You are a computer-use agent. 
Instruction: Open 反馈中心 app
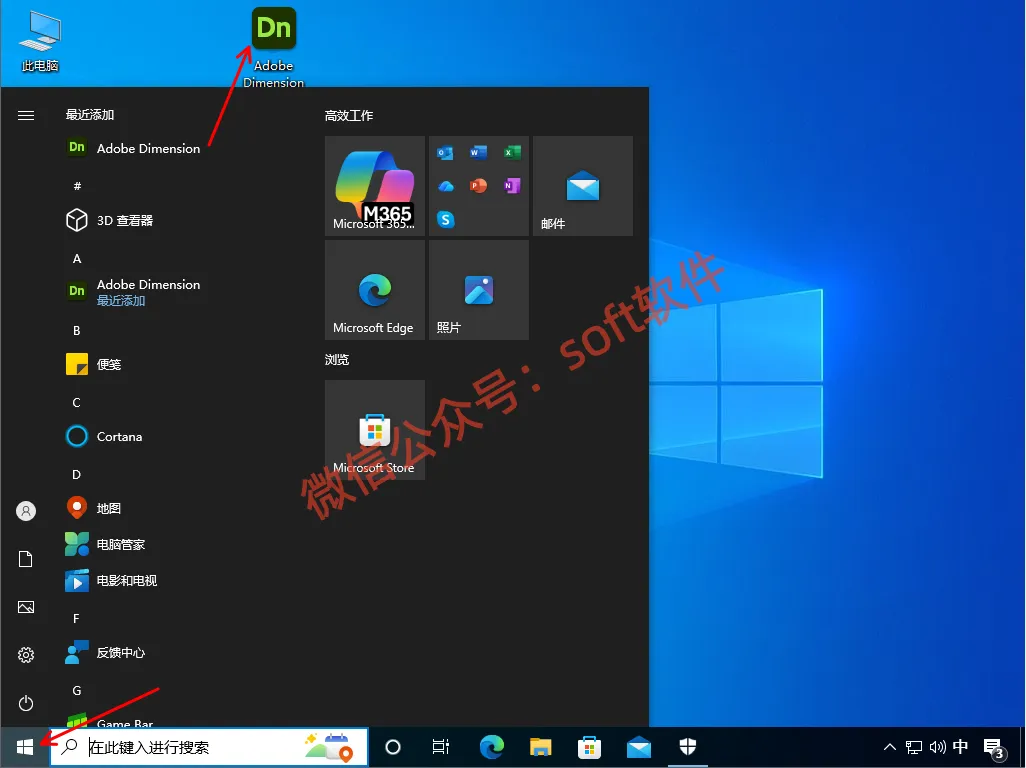tap(106, 652)
